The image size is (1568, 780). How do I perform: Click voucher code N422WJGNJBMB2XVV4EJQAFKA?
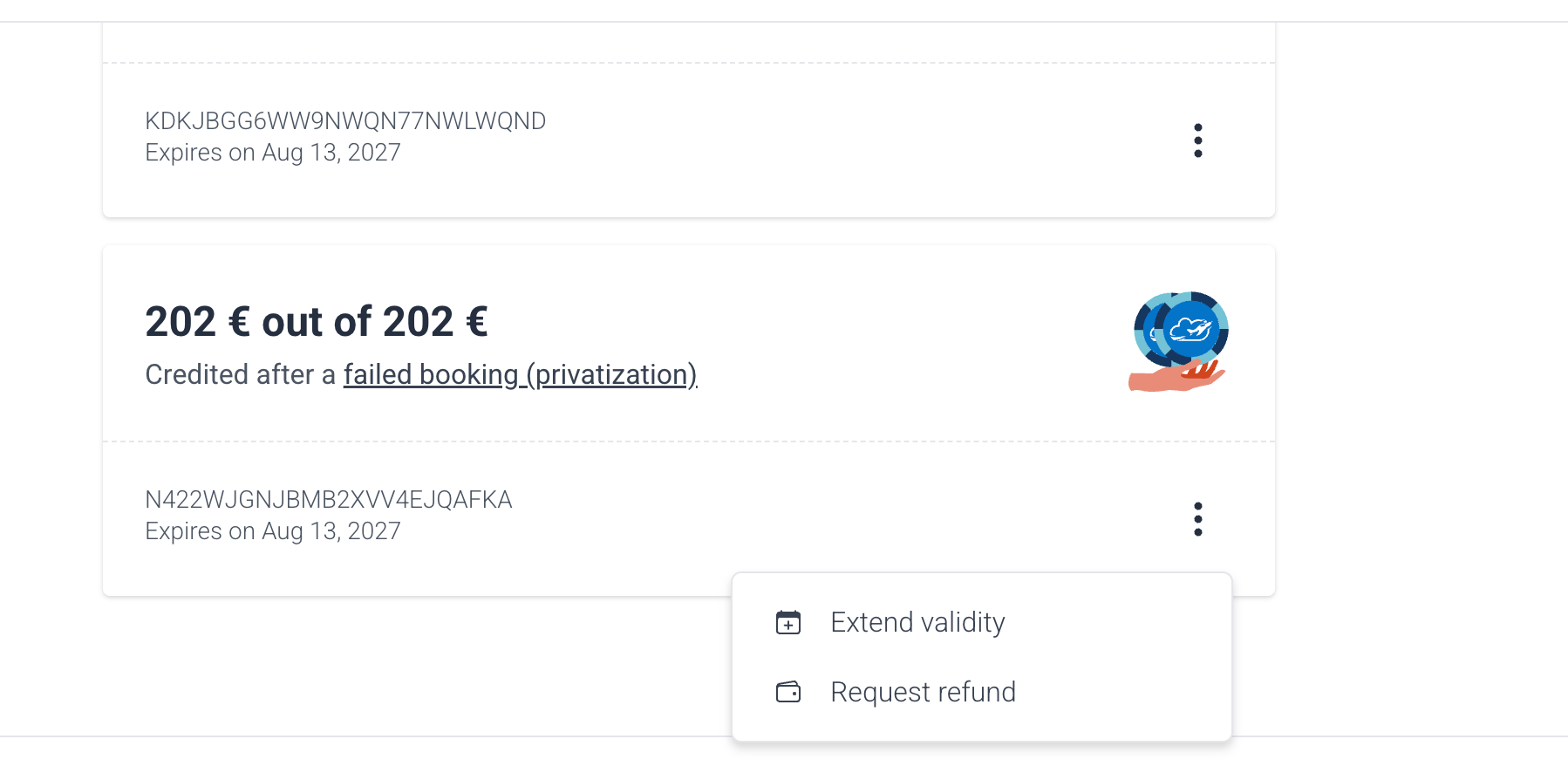coord(329,500)
